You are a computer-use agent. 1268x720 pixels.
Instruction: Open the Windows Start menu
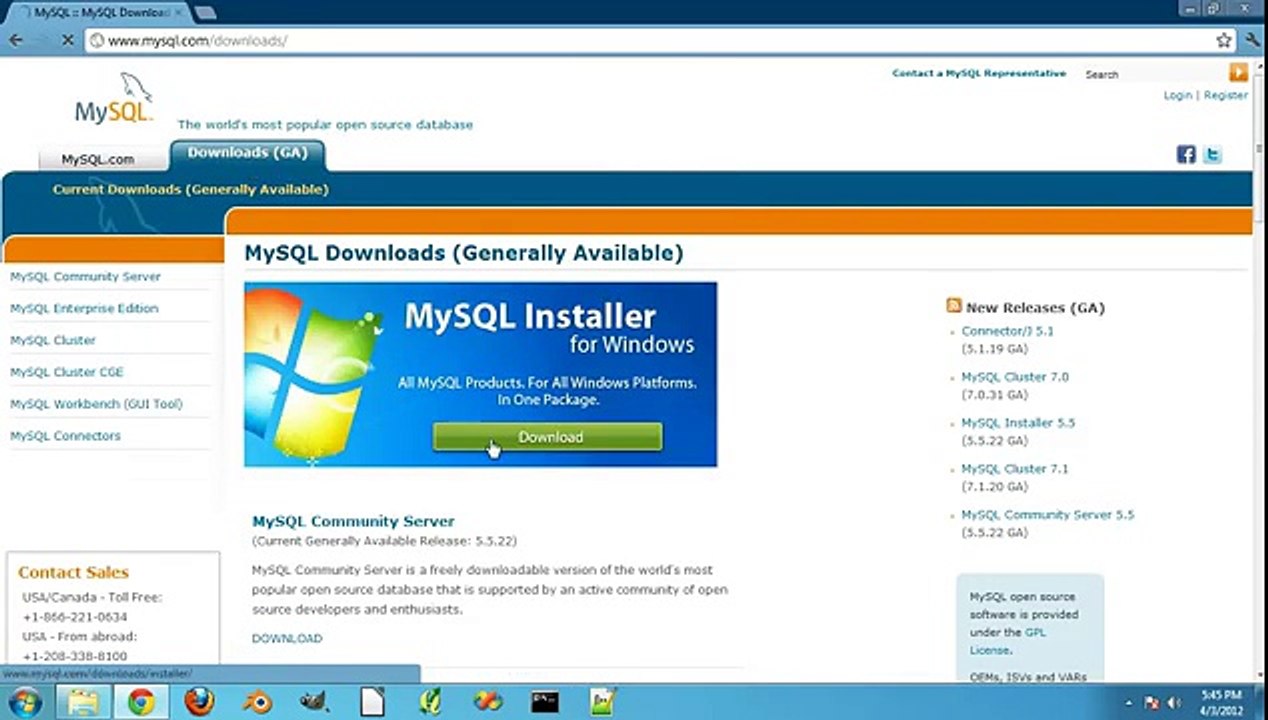point(23,702)
